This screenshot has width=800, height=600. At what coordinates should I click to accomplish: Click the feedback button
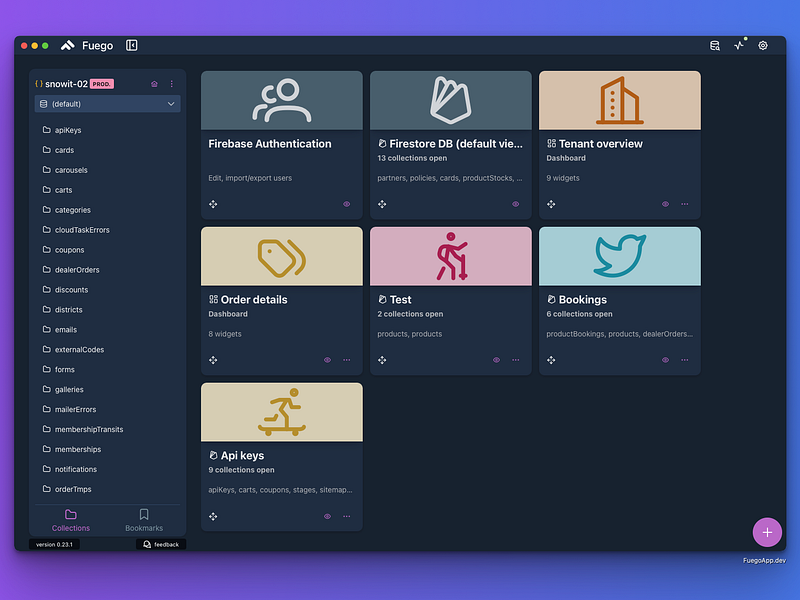161,544
